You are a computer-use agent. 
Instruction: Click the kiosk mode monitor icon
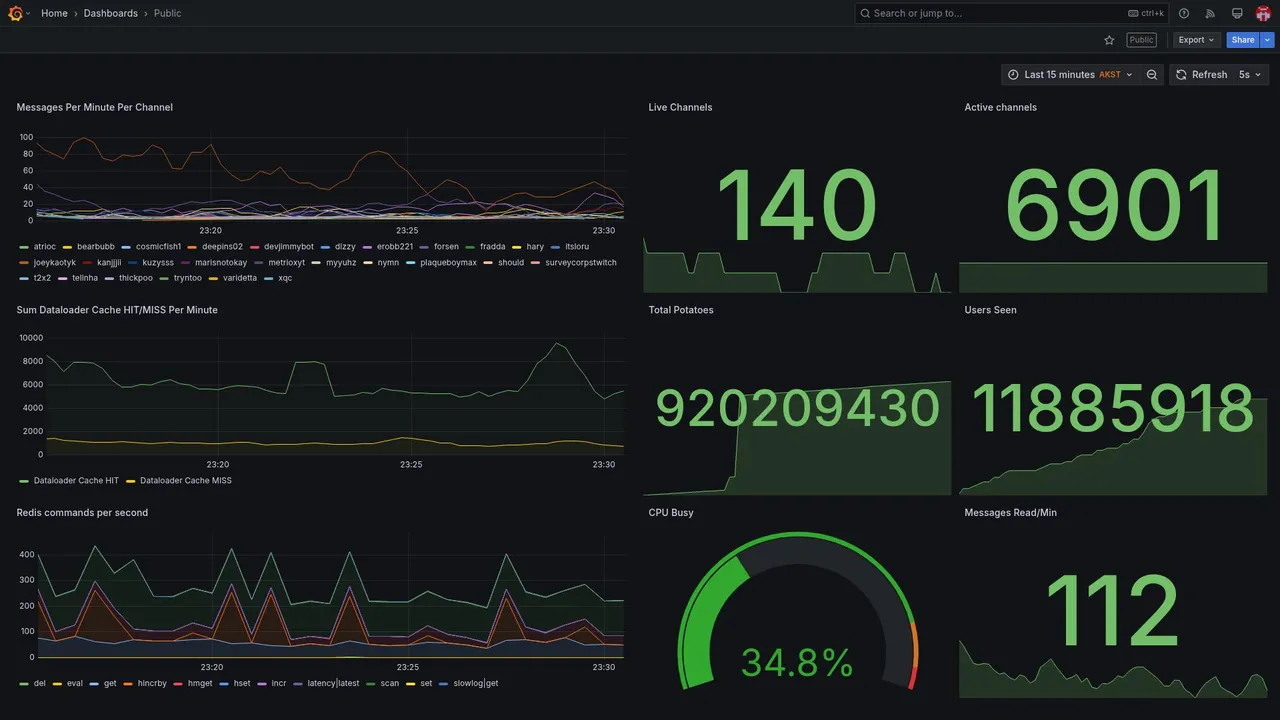point(1237,13)
